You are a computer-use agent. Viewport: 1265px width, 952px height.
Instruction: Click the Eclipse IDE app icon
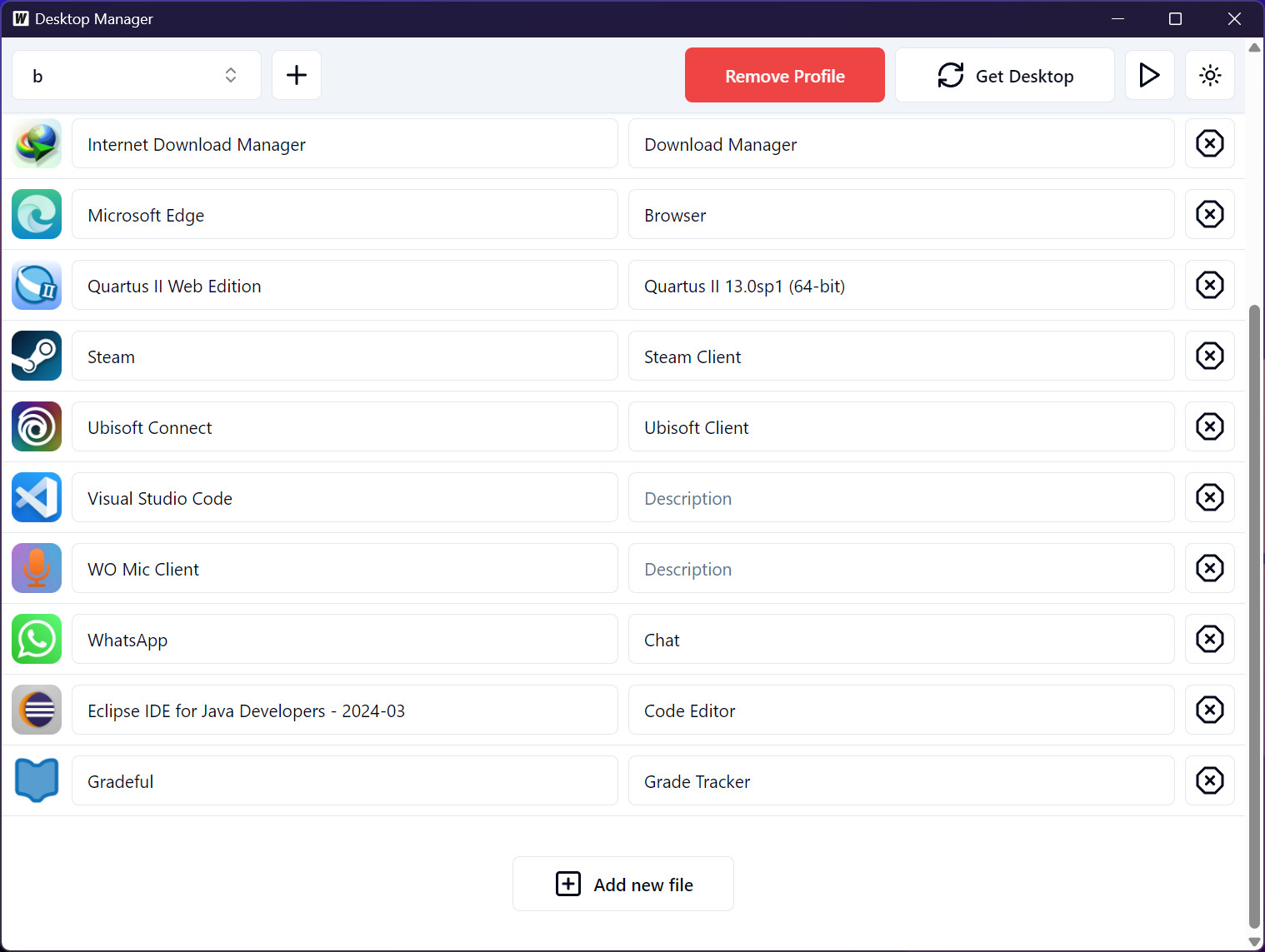[x=37, y=710]
